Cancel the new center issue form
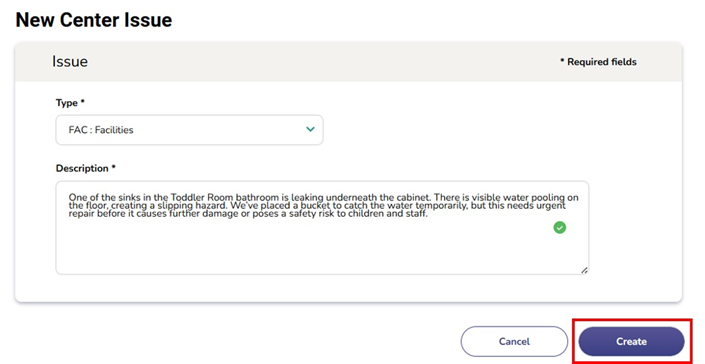The image size is (705, 364). click(x=514, y=342)
